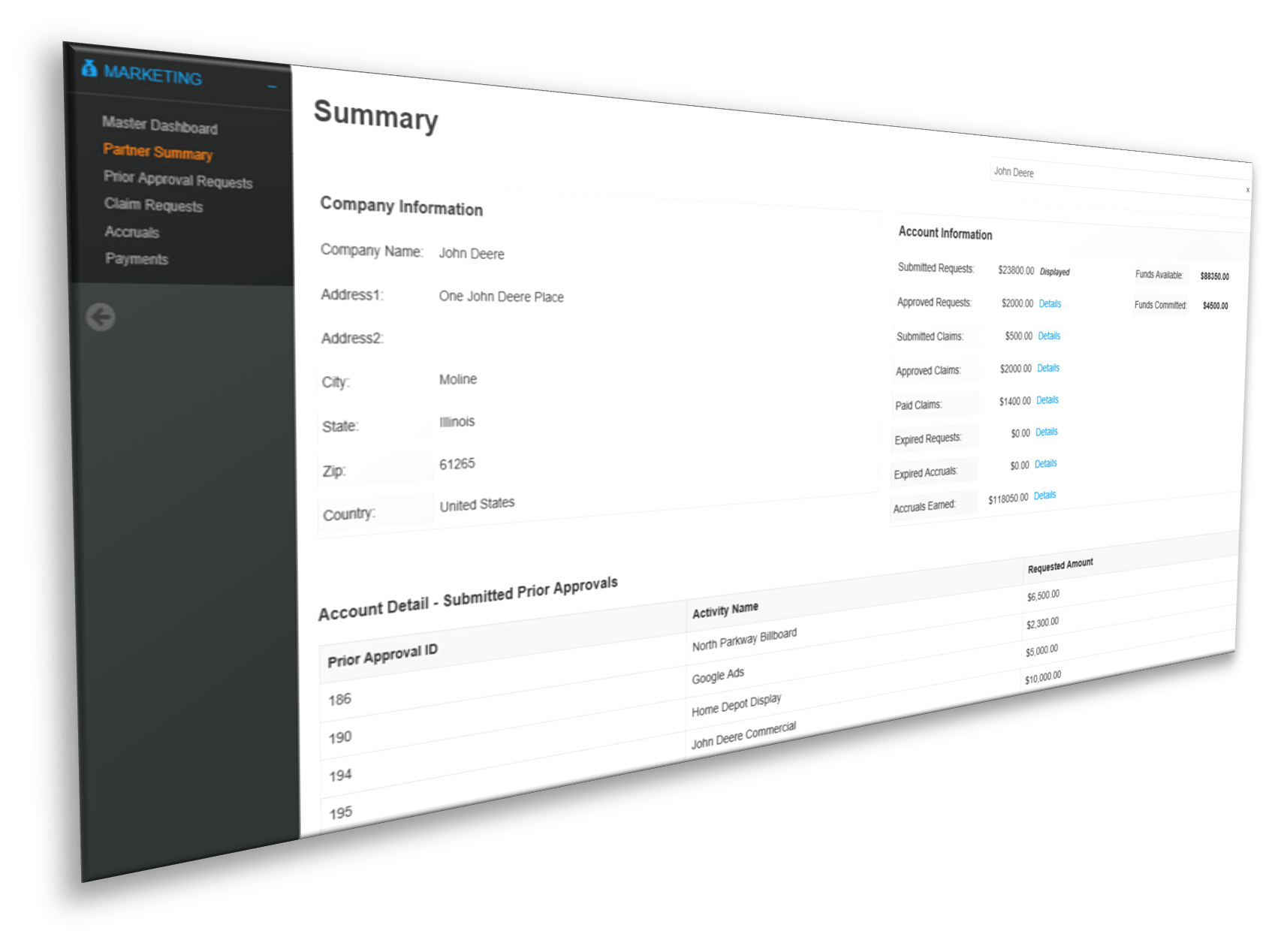The image size is (1269, 952).
Task: Click the Account Information heading
Action: tap(945, 233)
